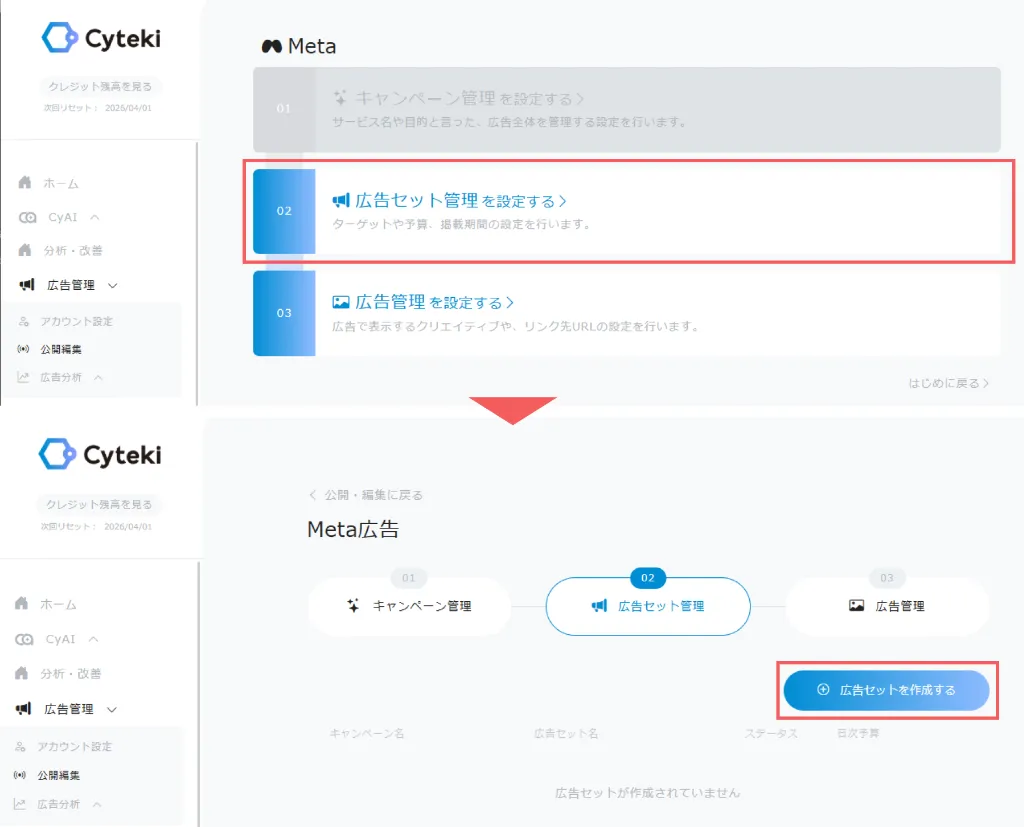This screenshot has height=827, width=1024.
Task: Click the megaphone icon in the 02 step tab
Action: [599, 606]
